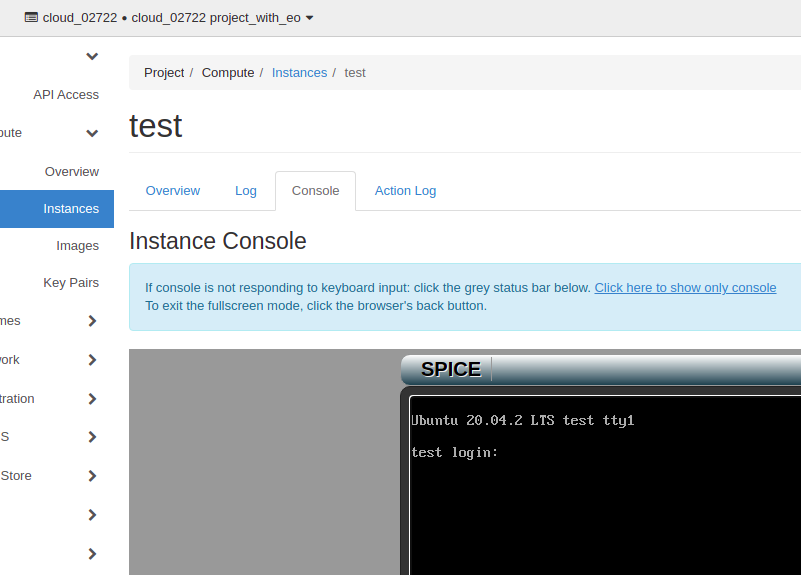Viewport: 801px width, 575px height.
Task: Expand the Network section chevron in the sidebar
Action: point(92,360)
